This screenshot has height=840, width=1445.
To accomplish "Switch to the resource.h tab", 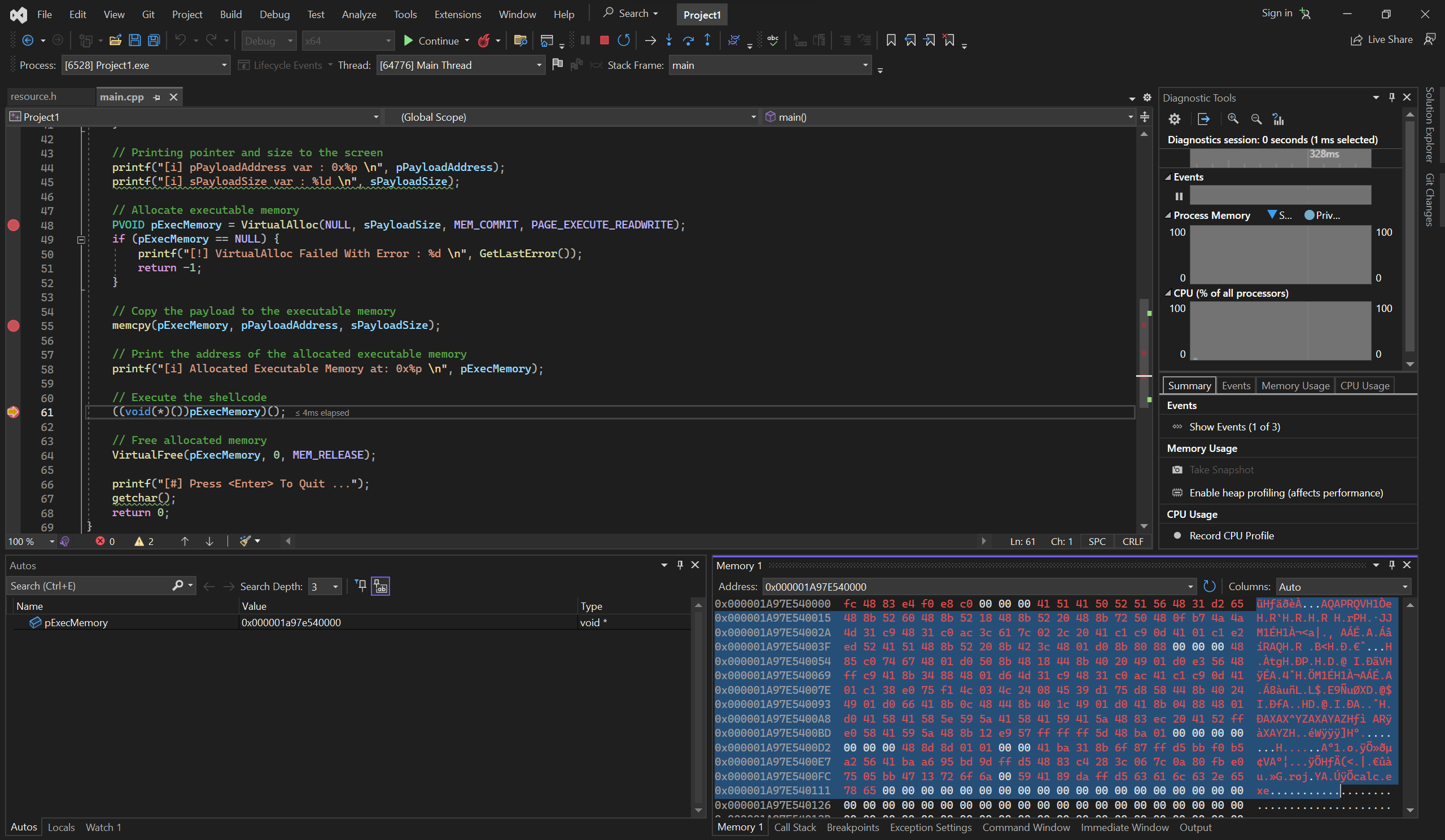I will point(34,96).
